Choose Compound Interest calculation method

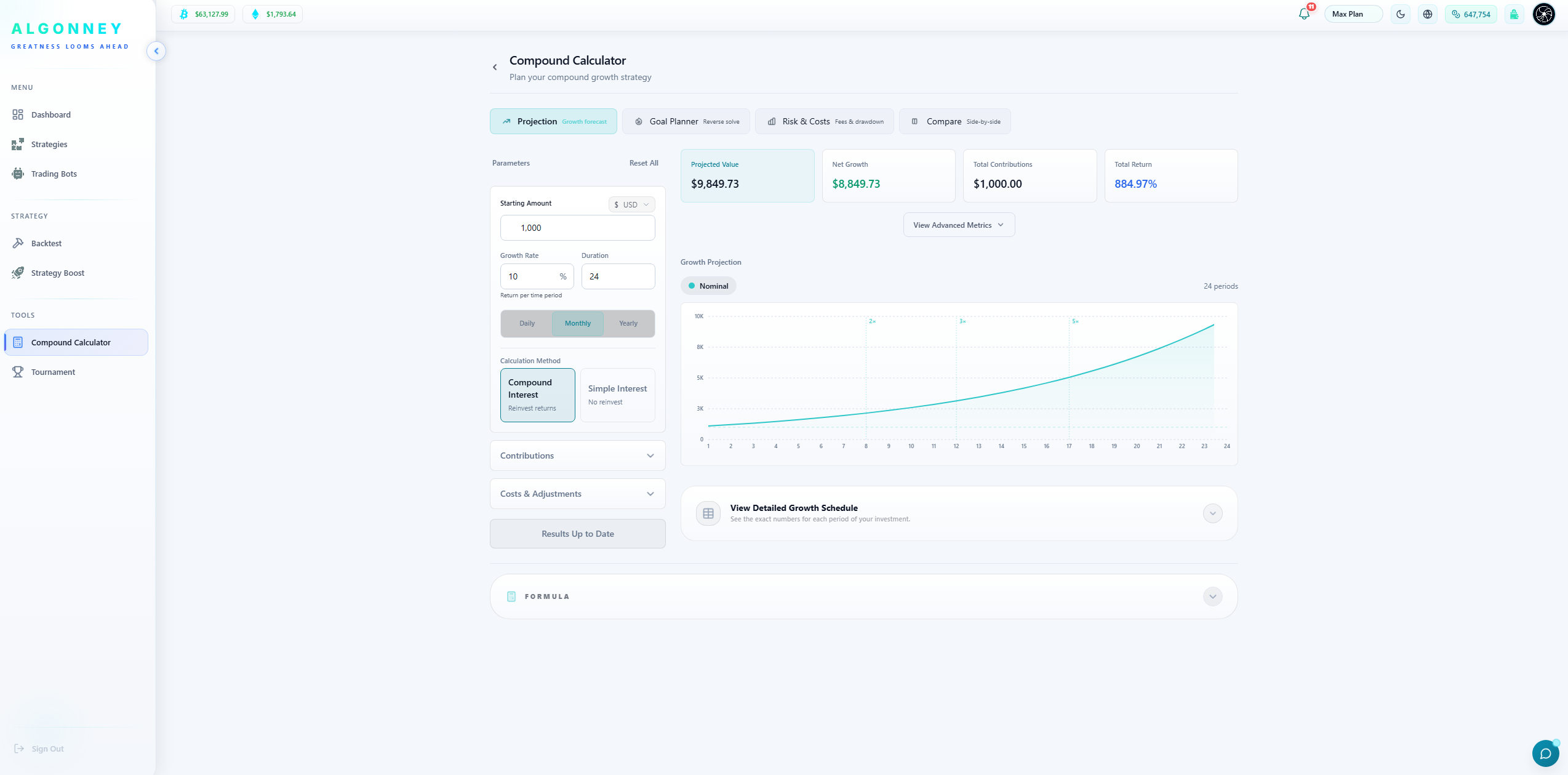[538, 395]
